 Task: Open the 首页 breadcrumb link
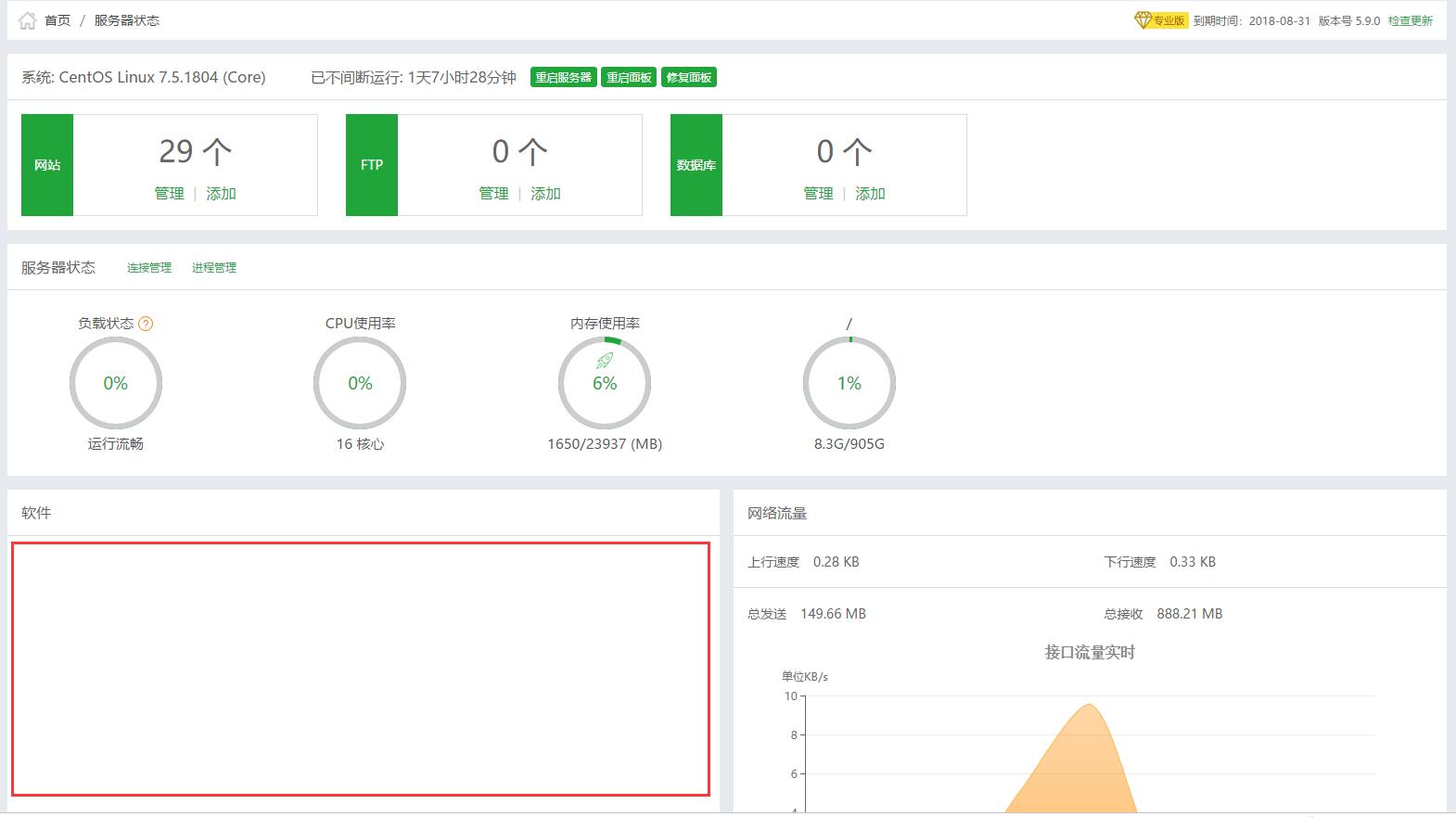click(x=57, y=20)
